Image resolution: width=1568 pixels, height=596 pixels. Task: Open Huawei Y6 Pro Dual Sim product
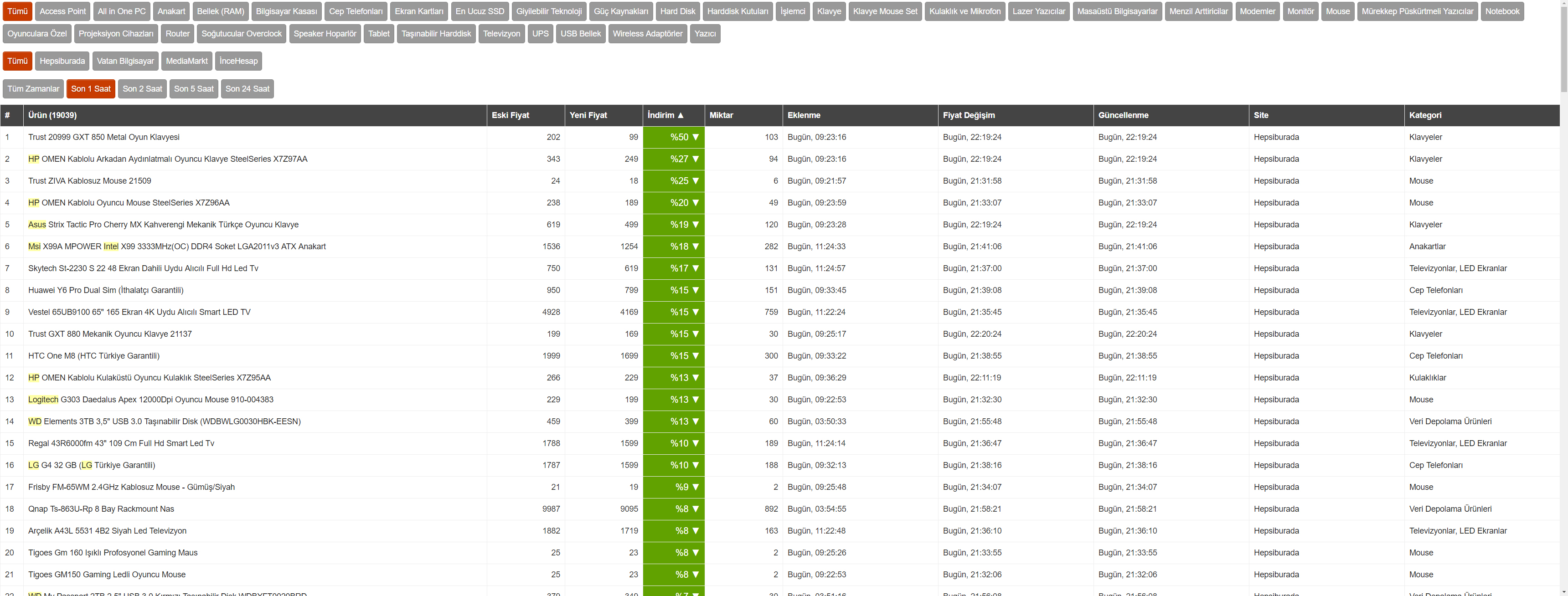coord(106,290)
